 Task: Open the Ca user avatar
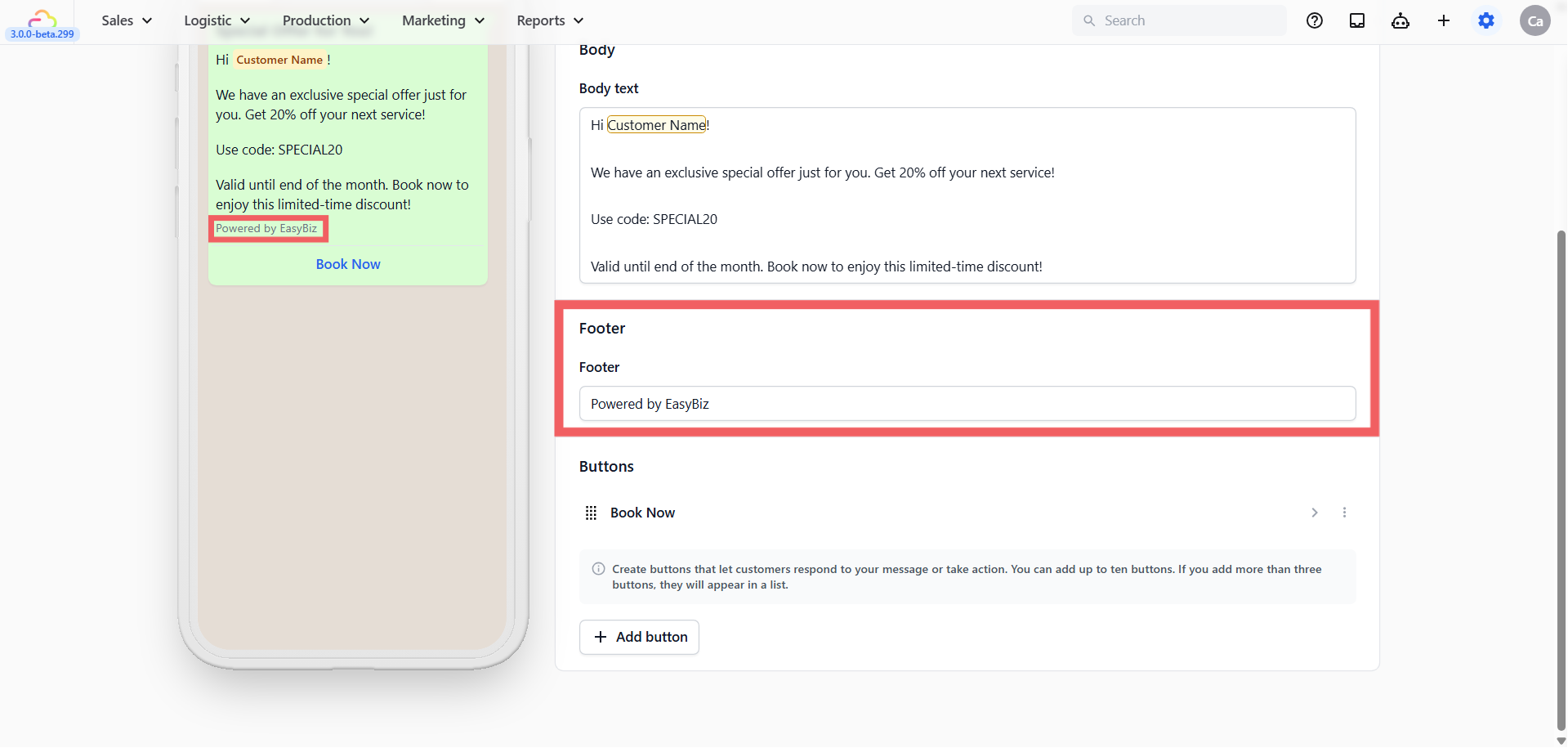point(1534,20)
